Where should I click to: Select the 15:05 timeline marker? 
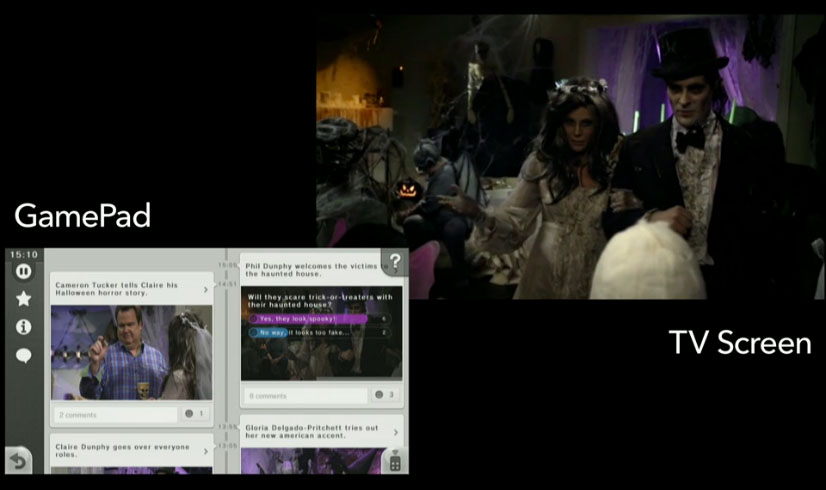(x=227, y=265)
